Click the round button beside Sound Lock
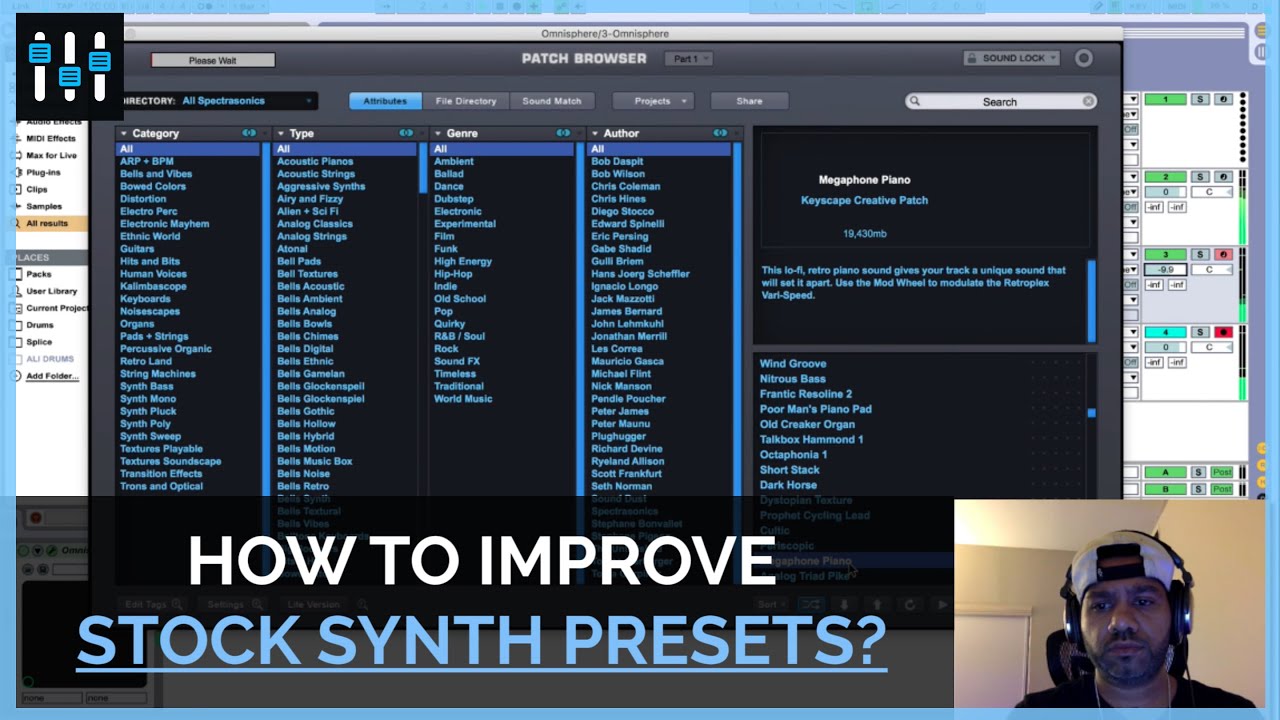Screen dimensions: 1280x720 [x=1083, y=58]
